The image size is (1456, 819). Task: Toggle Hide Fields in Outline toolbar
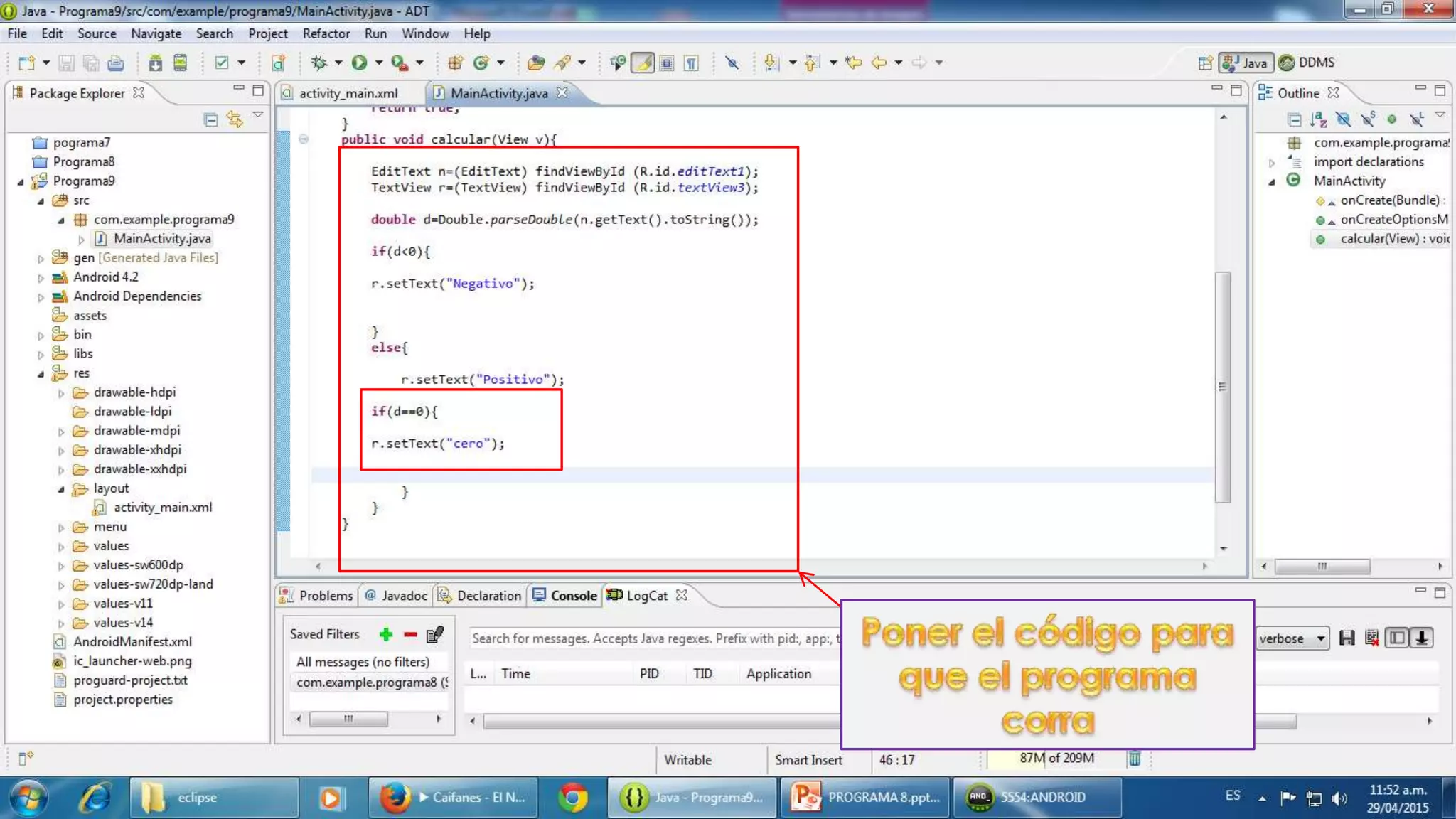[1343, 119]
